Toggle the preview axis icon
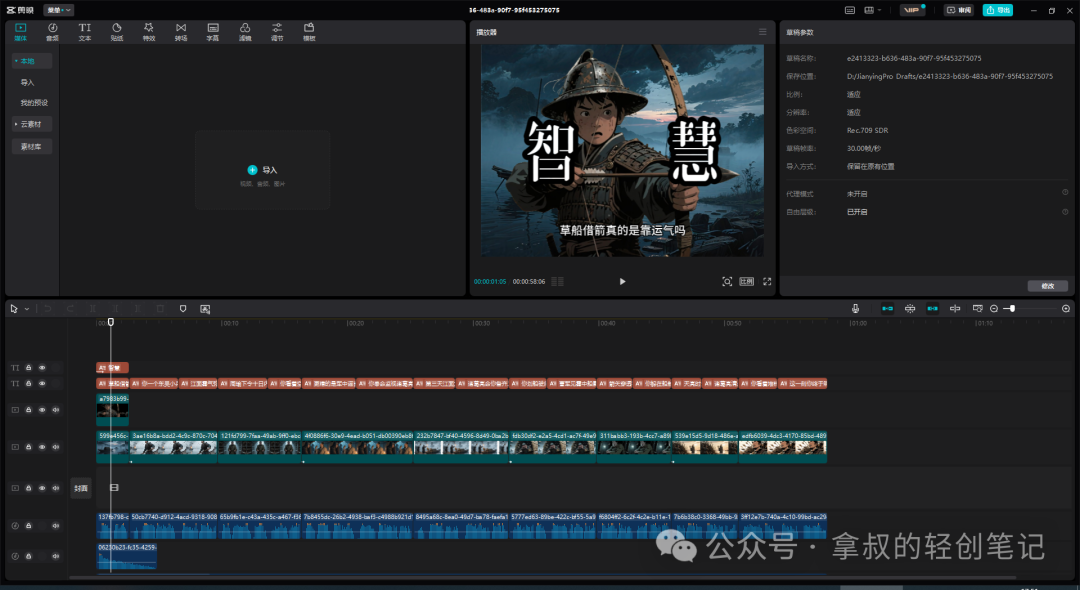1080x590 pixels. [955, 308]
